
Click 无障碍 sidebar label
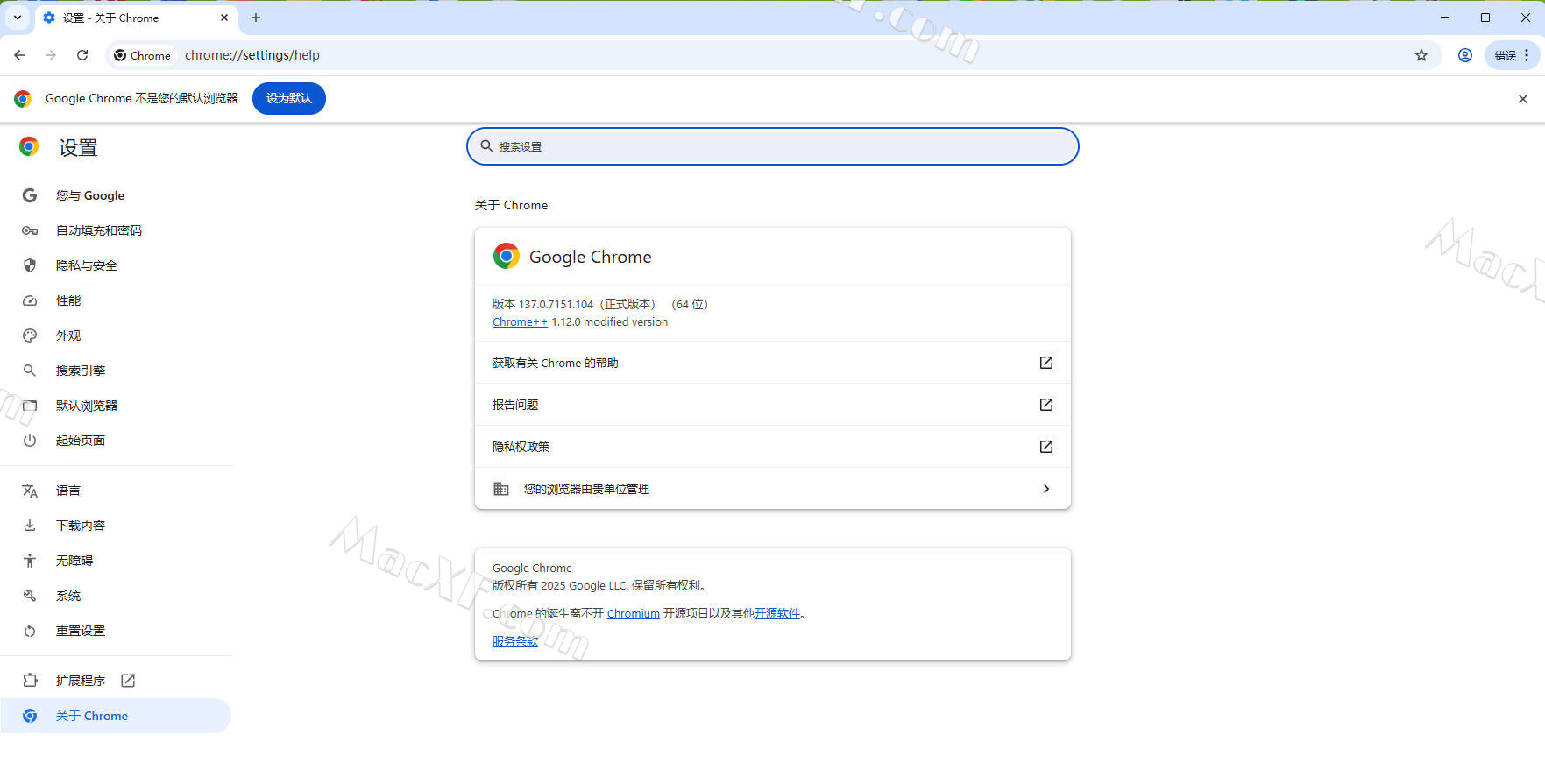click(x=74, y=561)
